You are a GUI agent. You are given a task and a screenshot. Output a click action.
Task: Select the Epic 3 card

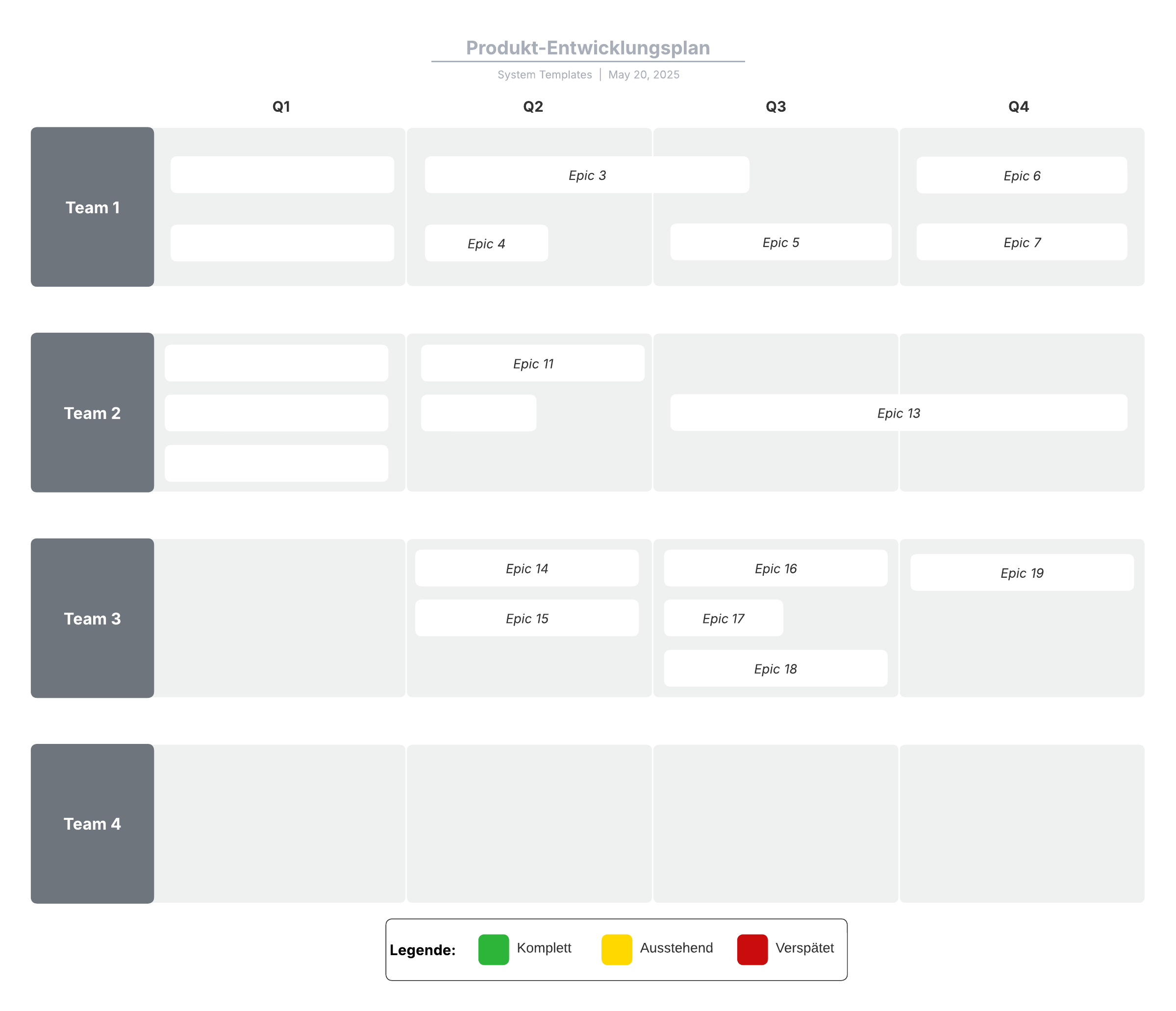pos(587,175)
